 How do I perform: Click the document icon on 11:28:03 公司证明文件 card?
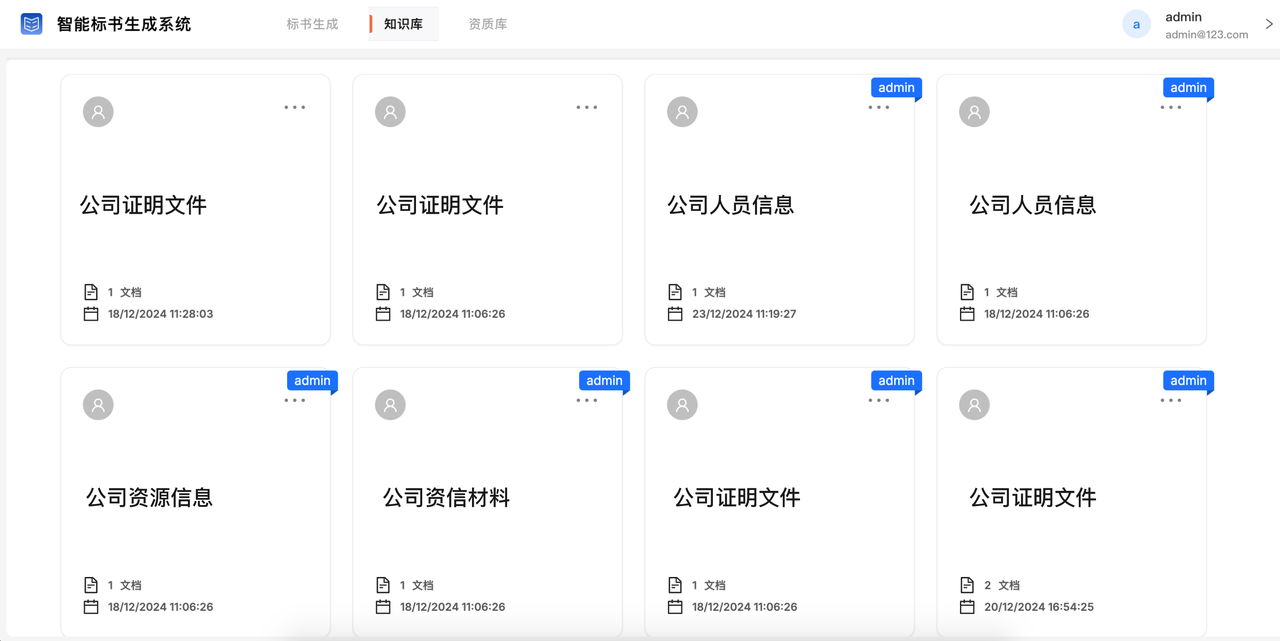(91, 292)
